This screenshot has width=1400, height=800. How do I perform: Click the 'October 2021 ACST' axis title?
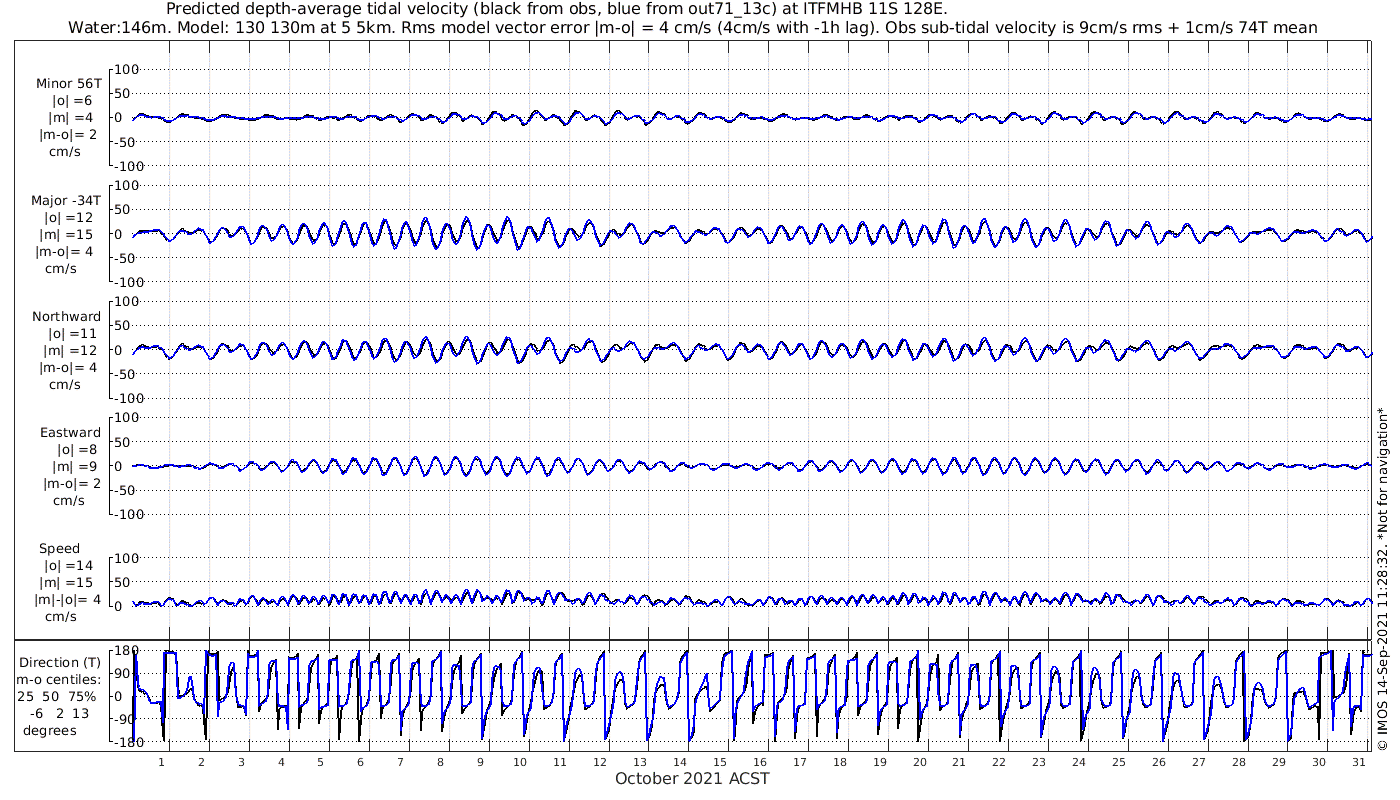pos(692,778)
